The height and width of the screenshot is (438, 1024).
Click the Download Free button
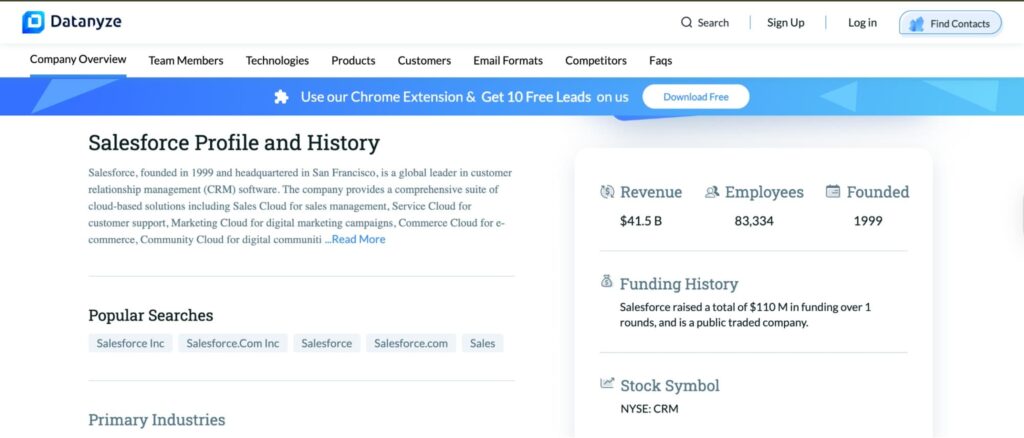pos(696,97)
